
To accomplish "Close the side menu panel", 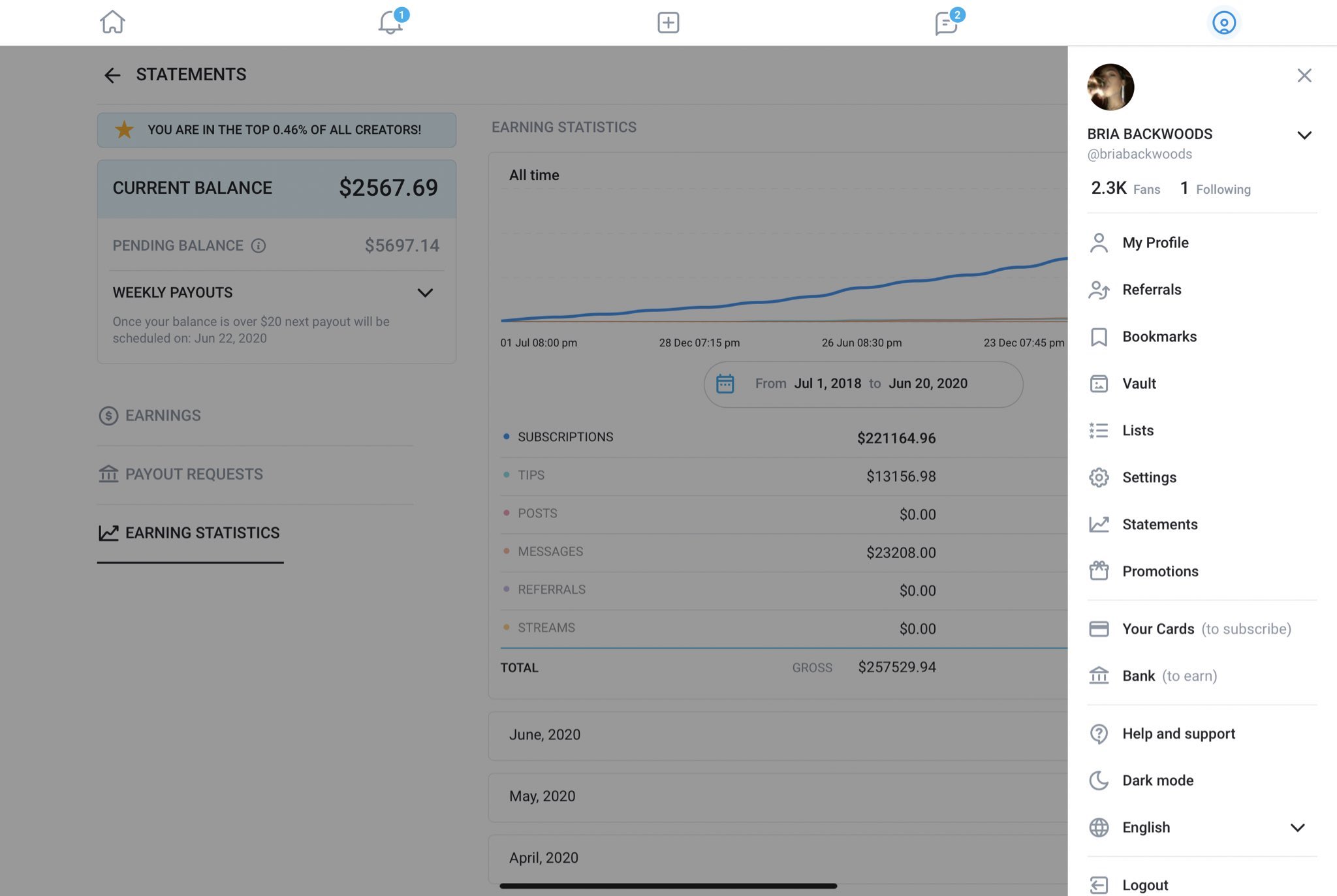I will click(1304, 76).
